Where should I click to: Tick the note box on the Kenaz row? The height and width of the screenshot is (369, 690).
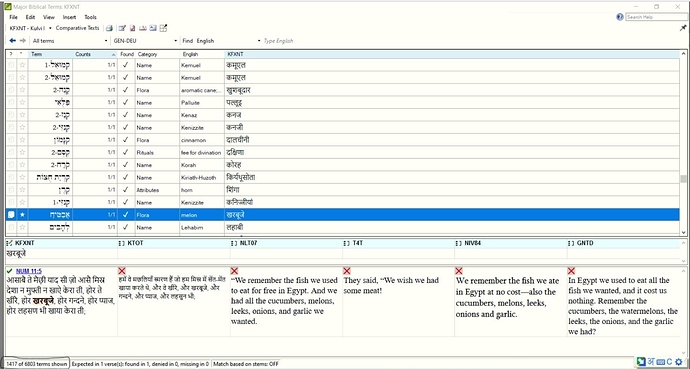[x=11, y=115]
